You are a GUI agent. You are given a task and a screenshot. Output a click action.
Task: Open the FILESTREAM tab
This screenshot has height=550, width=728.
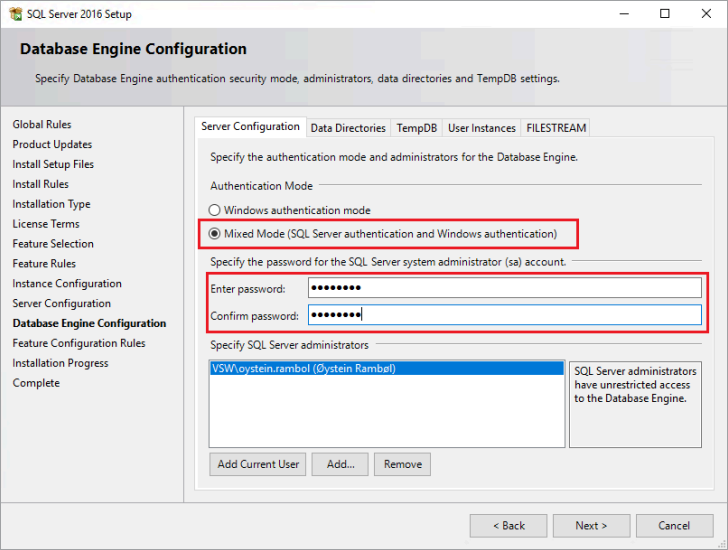point(556,128)
